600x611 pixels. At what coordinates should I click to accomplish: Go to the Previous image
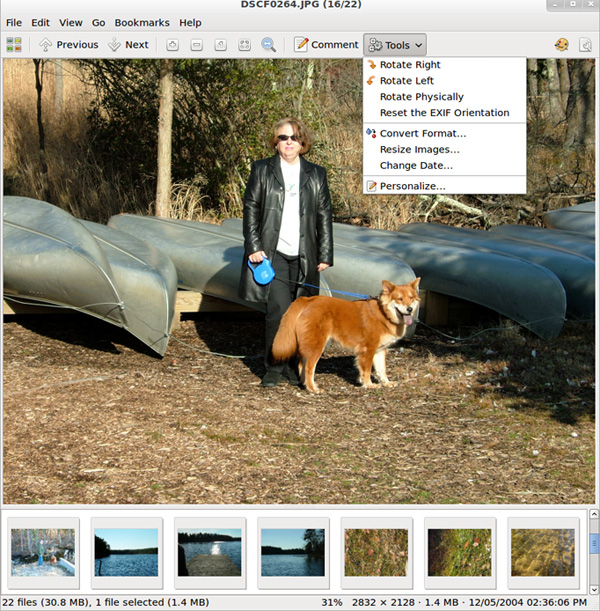click(69, 45)
